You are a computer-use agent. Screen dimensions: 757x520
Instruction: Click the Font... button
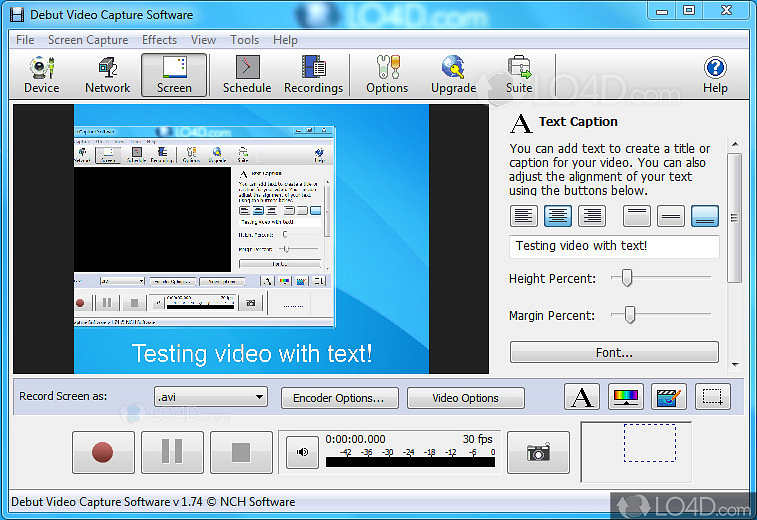click(x=614, y=352)
